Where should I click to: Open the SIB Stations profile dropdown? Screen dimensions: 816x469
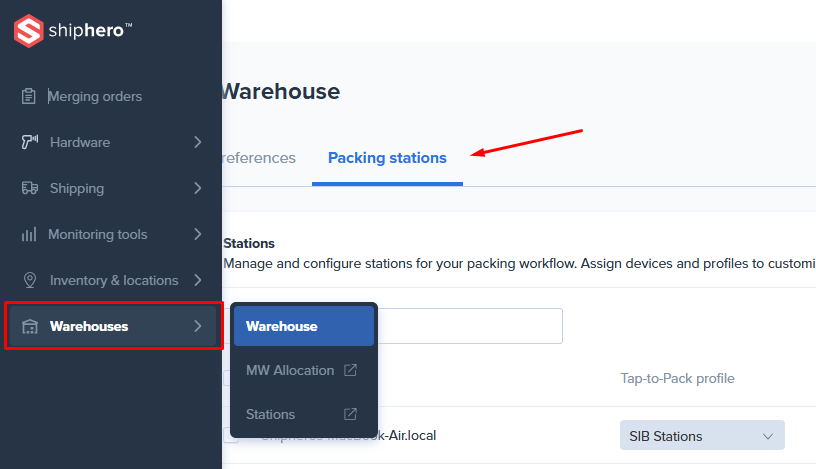coord(702,436)
